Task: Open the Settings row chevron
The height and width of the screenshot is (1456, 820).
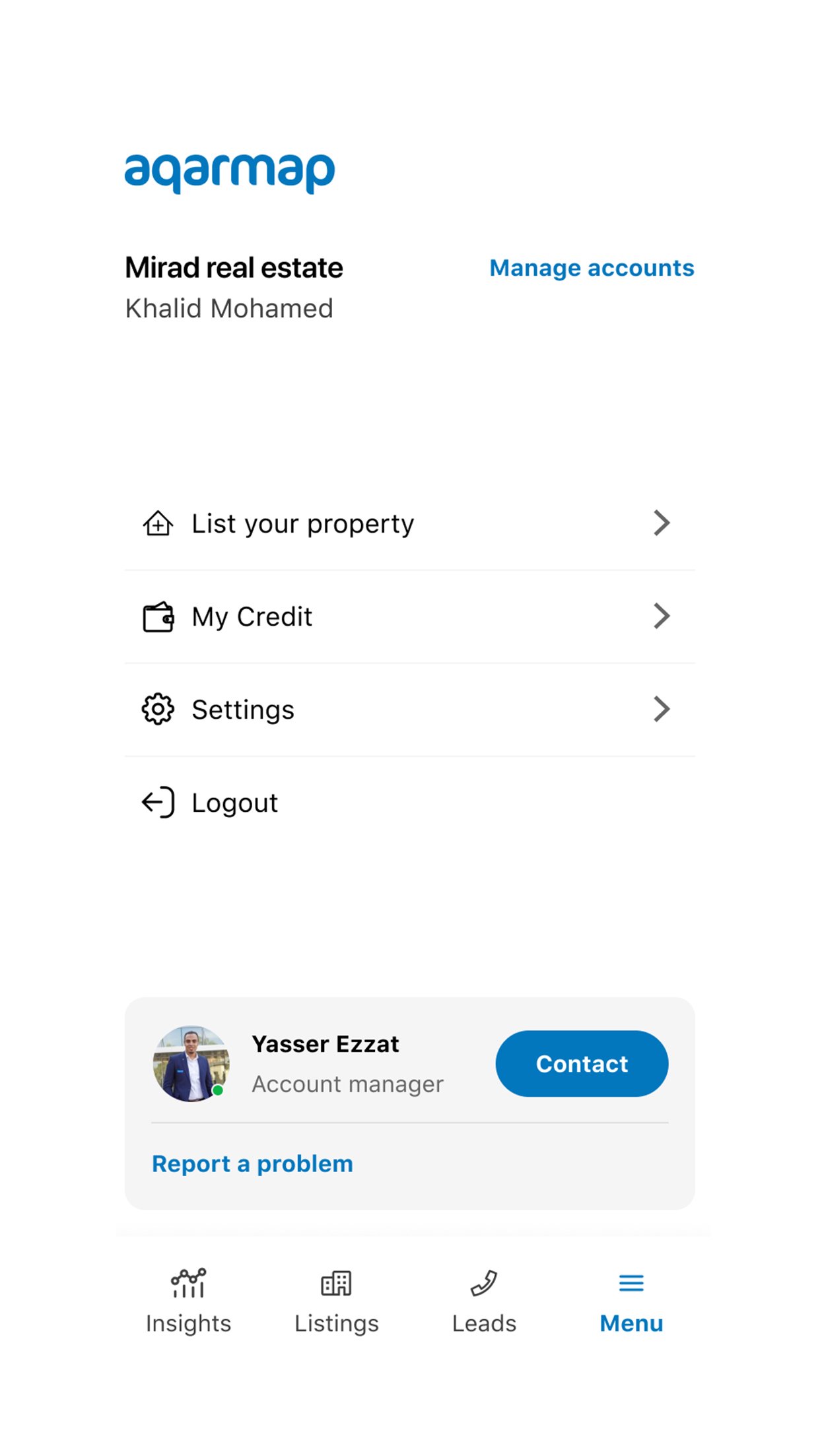Action: [x=662, y=710]
